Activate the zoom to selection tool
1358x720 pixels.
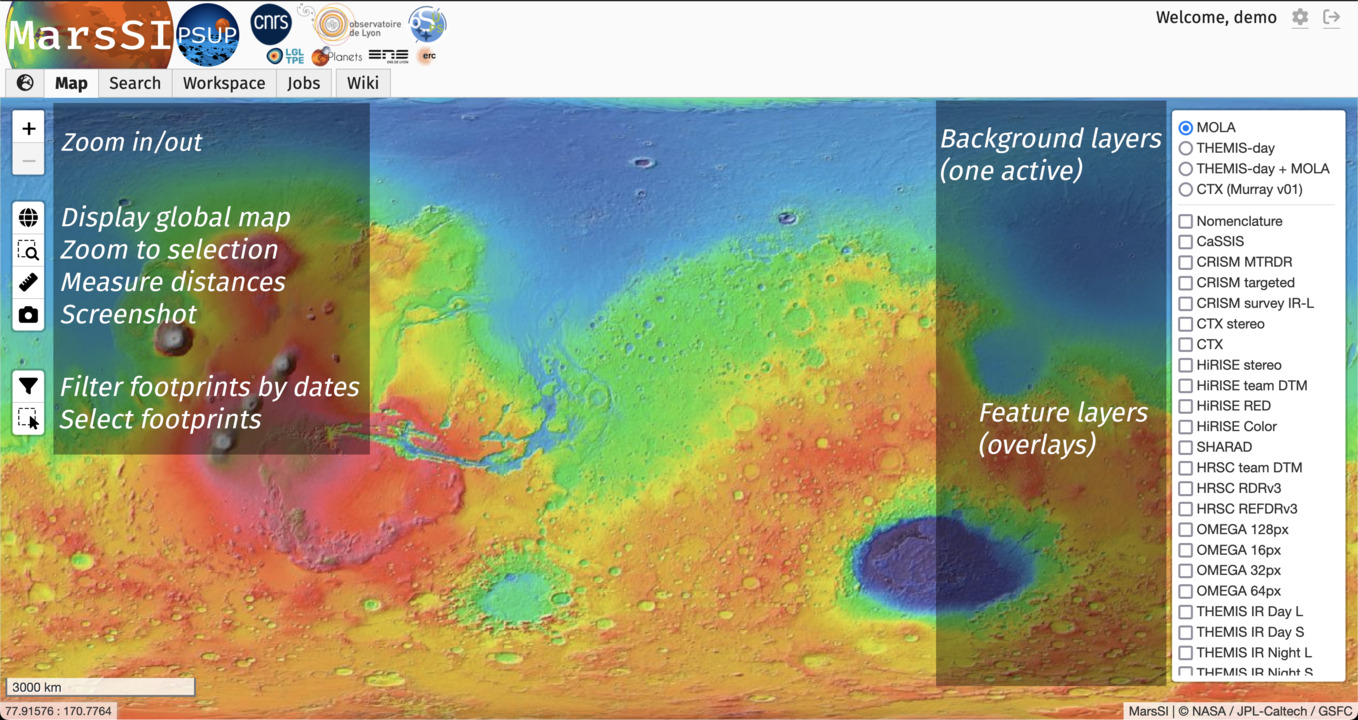tap(28, 250)
